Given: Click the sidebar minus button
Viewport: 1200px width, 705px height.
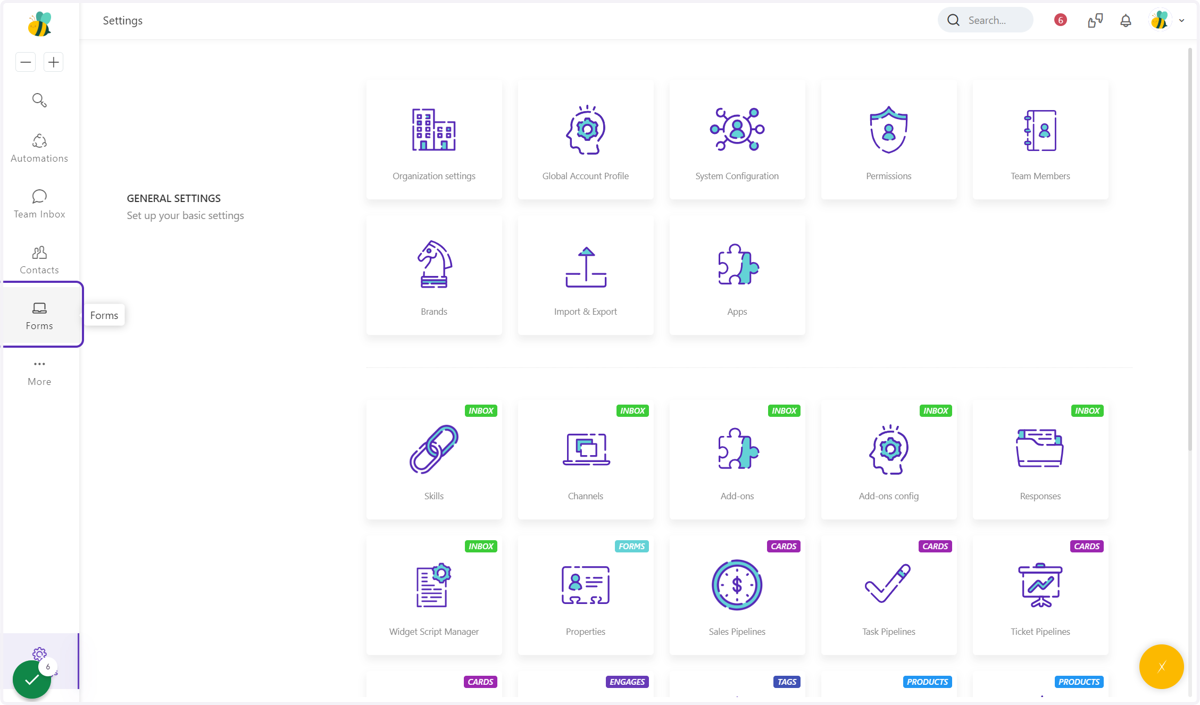Looking at the screenshot, I should tap(26, 62).
